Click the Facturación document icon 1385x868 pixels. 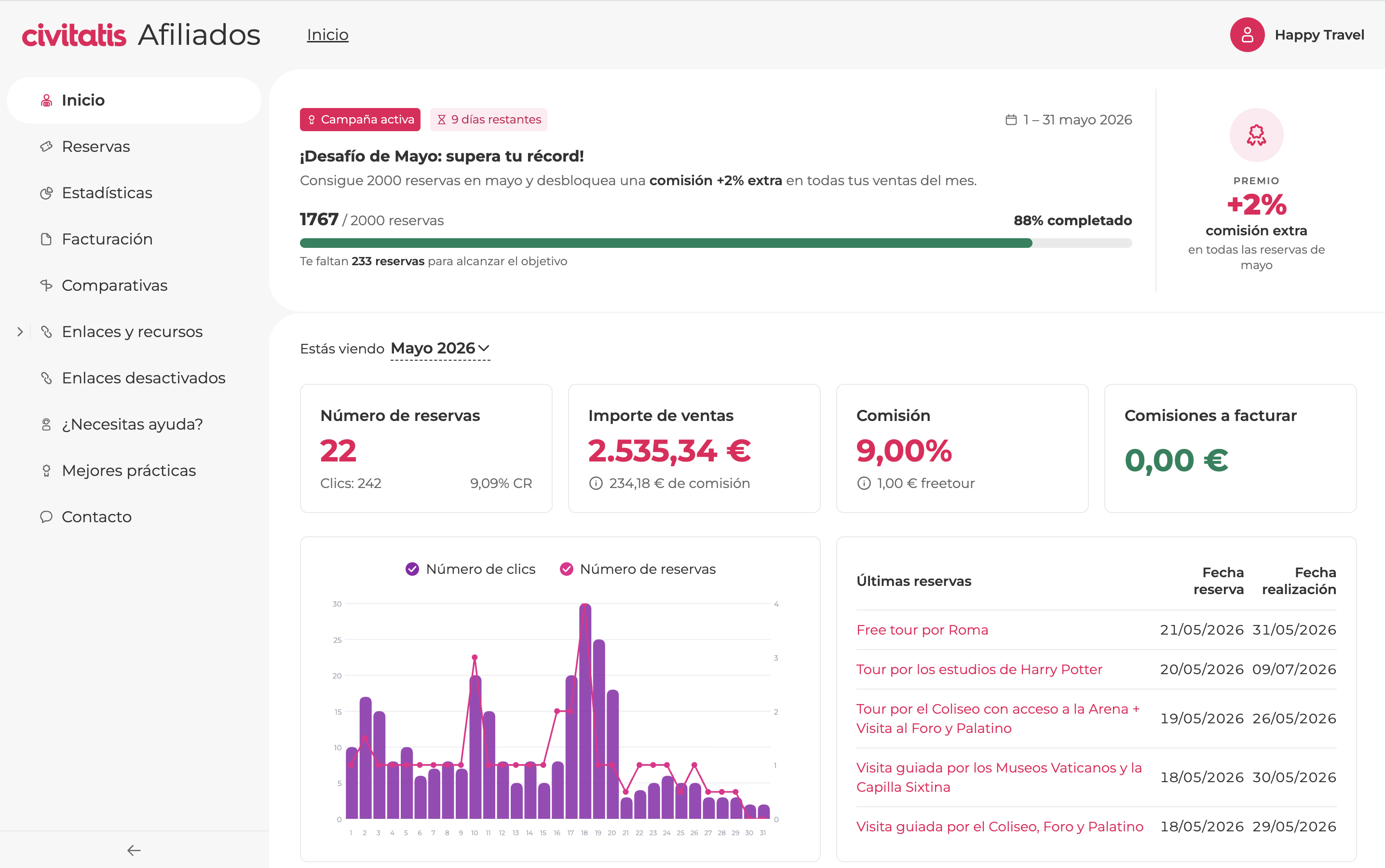46,239
